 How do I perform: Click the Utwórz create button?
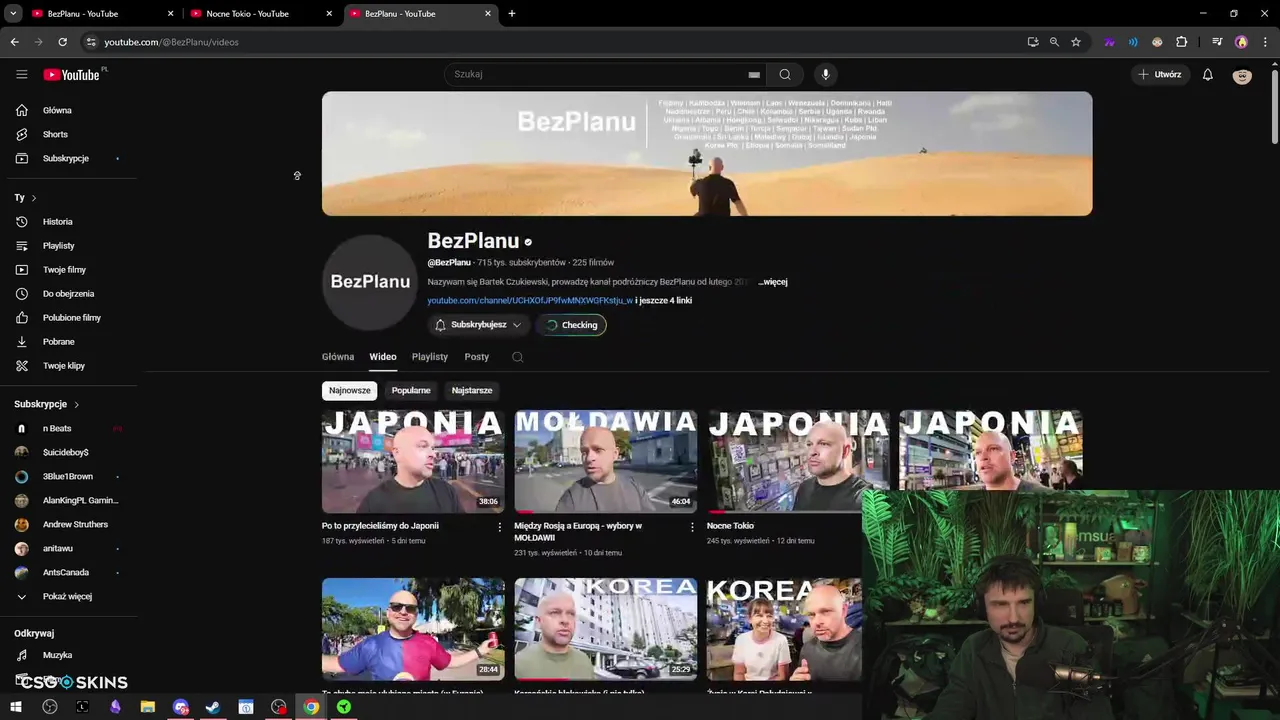[x=1159, y=74]
